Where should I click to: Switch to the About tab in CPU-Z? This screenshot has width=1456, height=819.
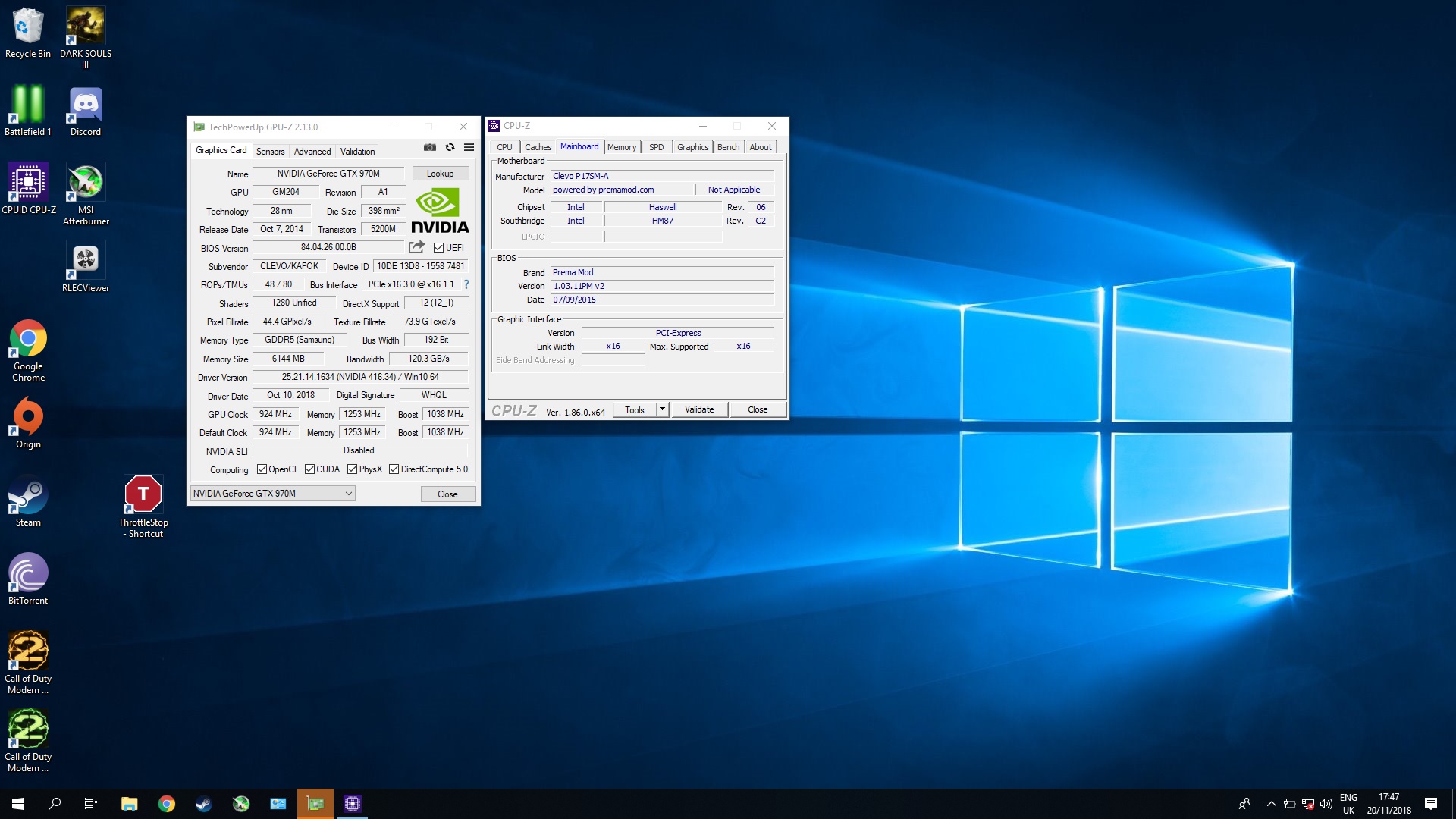[x=761, y=147]
